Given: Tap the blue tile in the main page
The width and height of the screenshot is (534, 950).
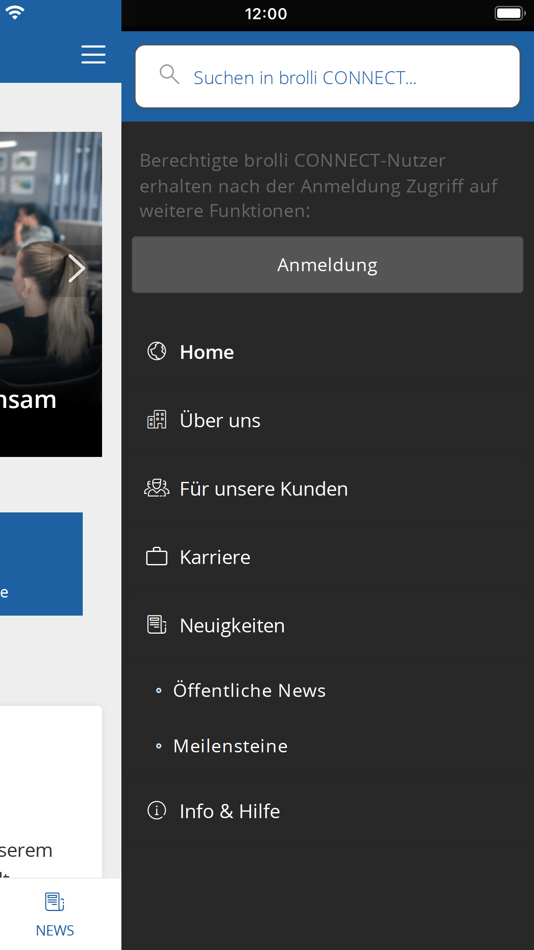Looking at the screenshot, I should 41,564.
